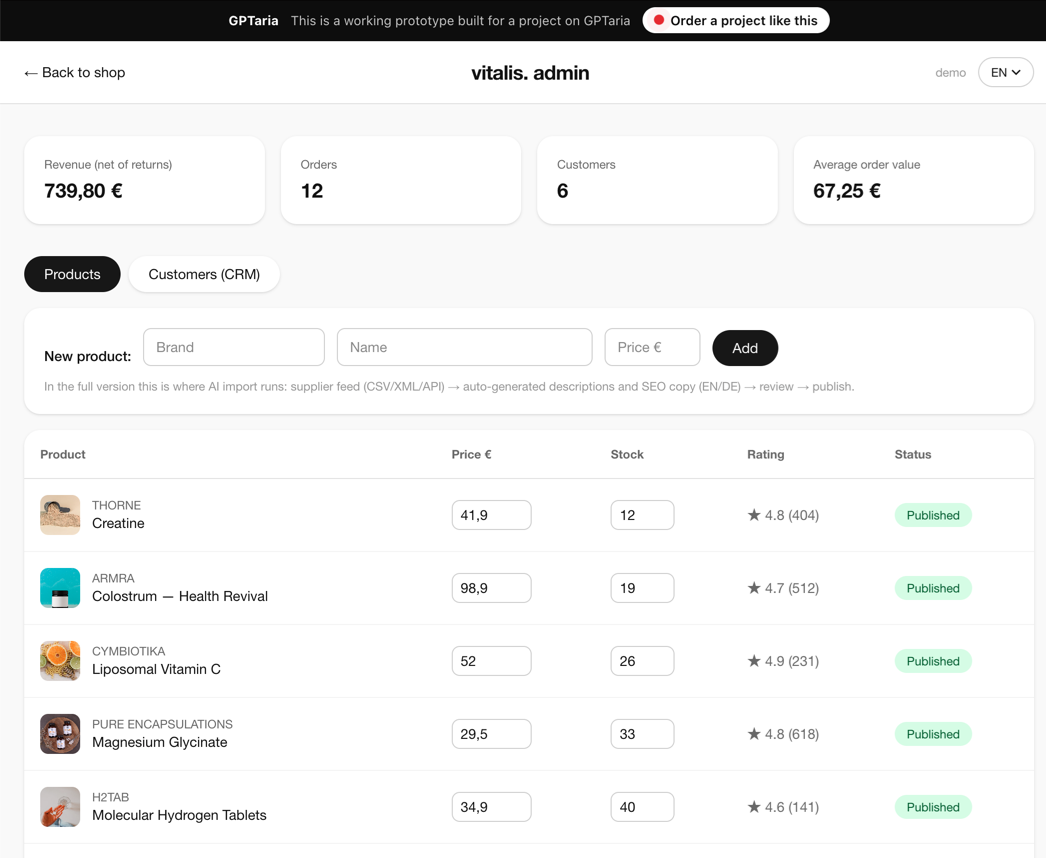Click the Thorne Creatine product thumbnail
The width and height of the screenshot is (1047, 858).
pyautogui.click(x=60, y=515)
